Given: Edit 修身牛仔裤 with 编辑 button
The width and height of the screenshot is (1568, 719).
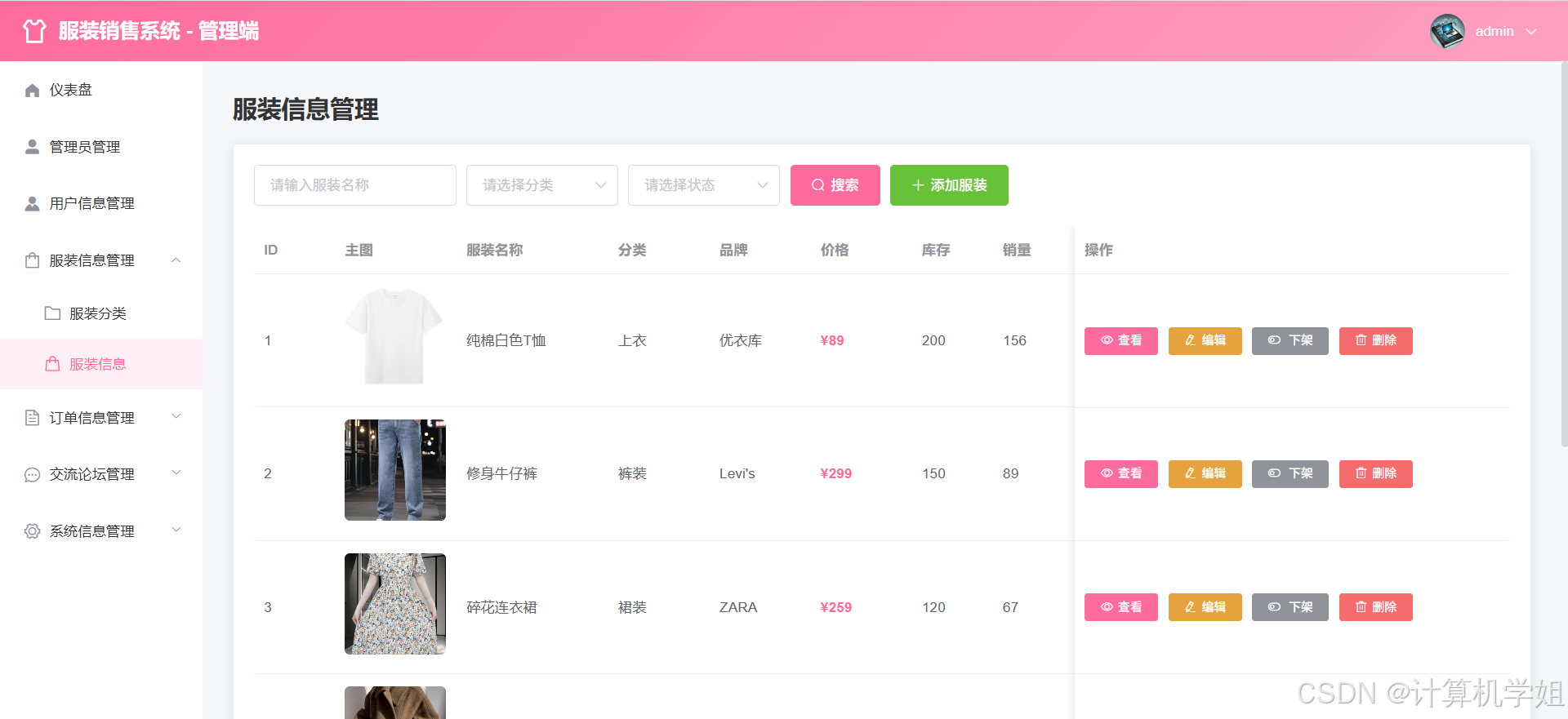Looking at the screenshot, I should pyautogui.click(x=1205, y=473).
